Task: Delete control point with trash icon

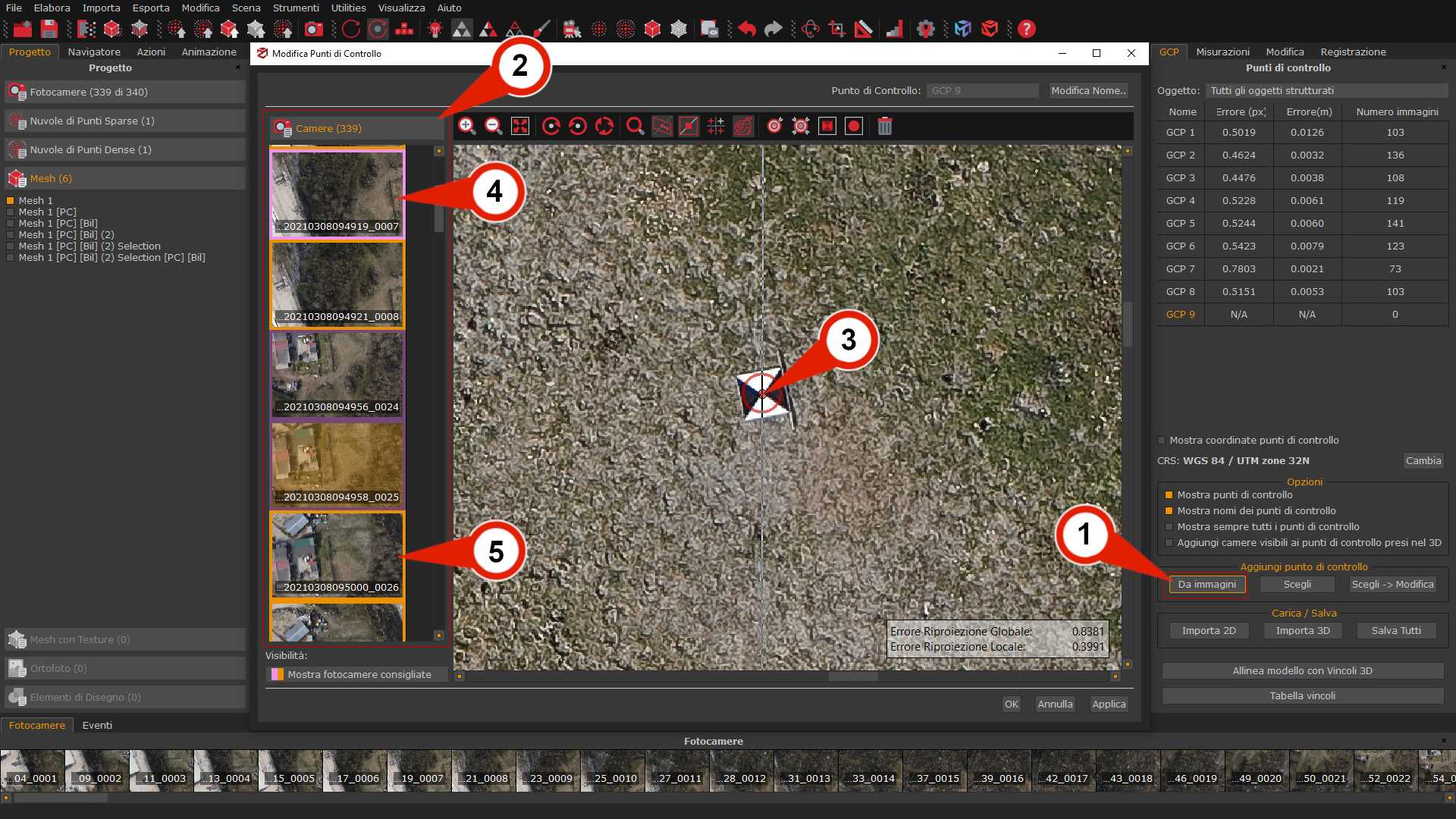Action: click(885, 126)
